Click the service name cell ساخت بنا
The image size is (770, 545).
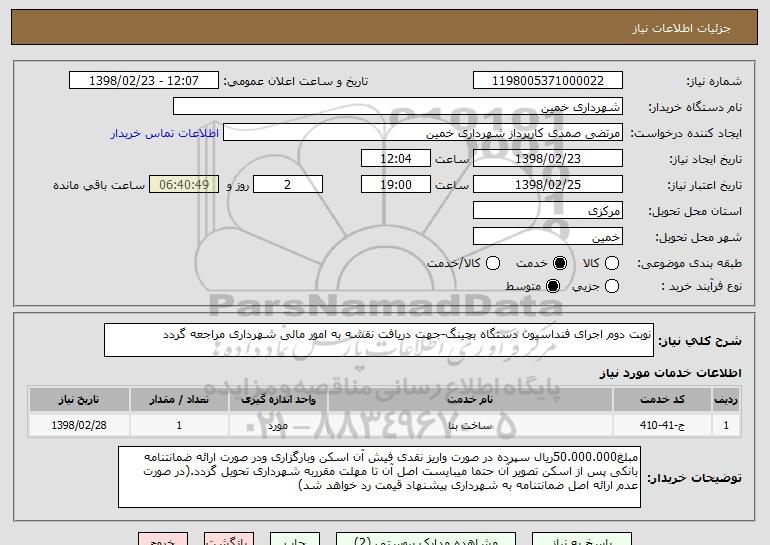[x=470, y=425]
